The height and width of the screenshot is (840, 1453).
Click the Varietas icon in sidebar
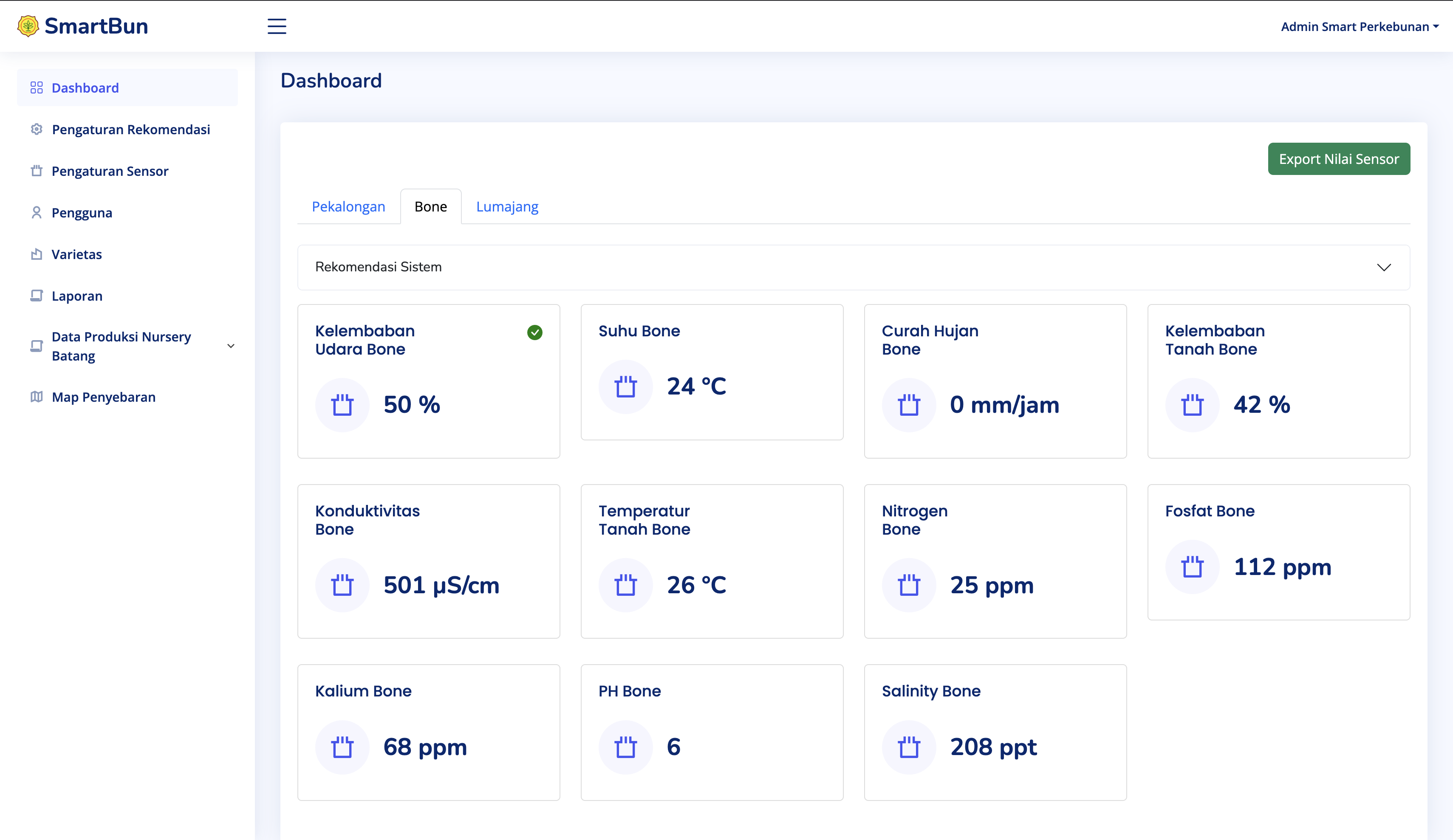pos(37,254)
